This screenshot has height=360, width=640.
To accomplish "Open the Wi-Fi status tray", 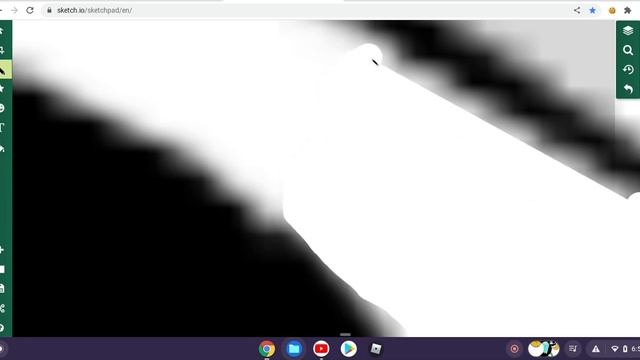I will pos(615,349).
